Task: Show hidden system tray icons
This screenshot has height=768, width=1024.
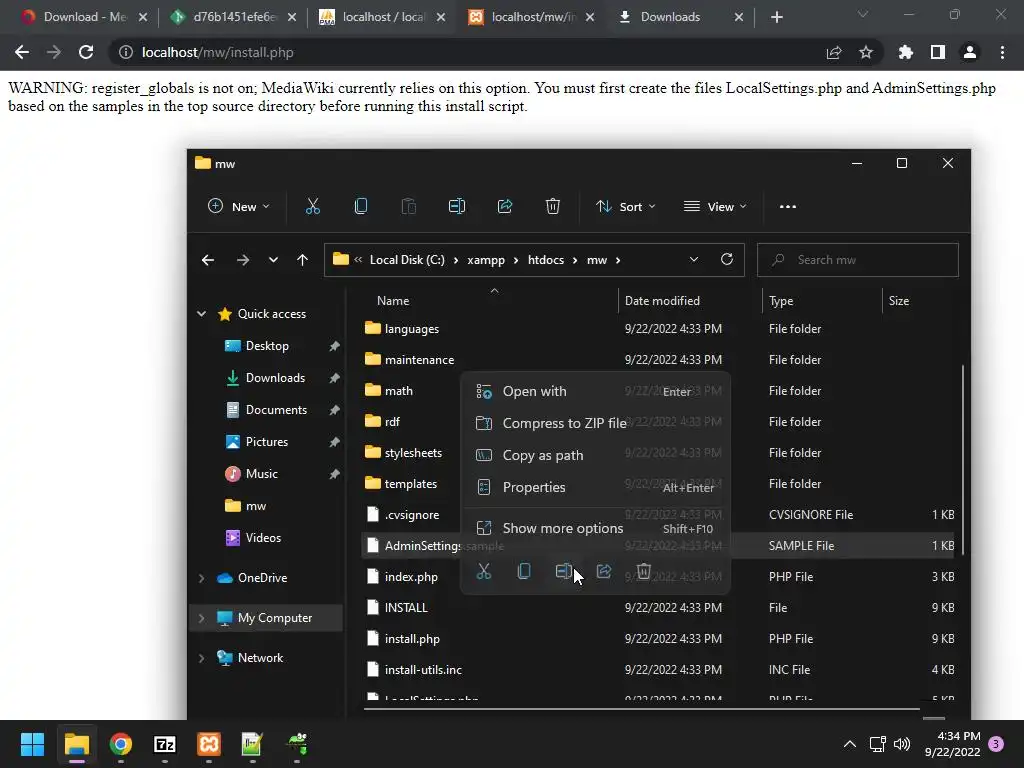Action: point(850,744)
